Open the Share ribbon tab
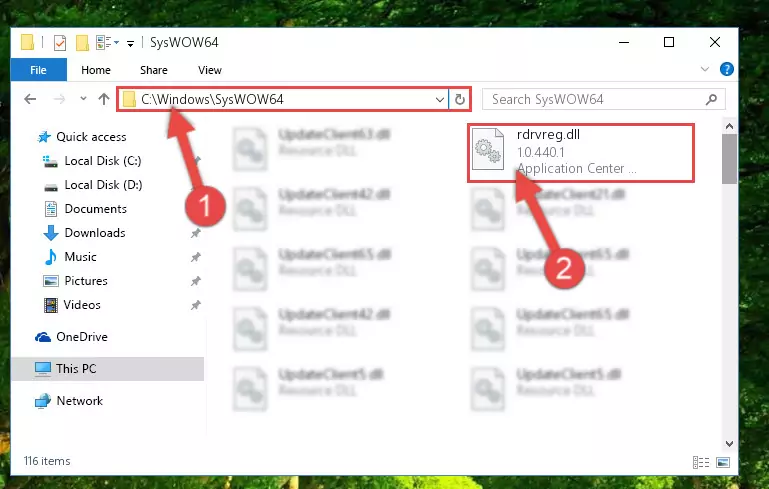The width and height of the screenshot is (769, 489). coord(154,70)
